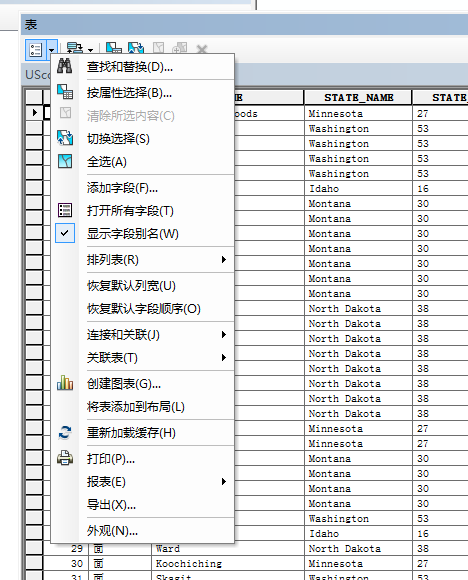468x580 pixels.
Task: Click the Delete Selected toolbar icon
Action: click(202, 49)
